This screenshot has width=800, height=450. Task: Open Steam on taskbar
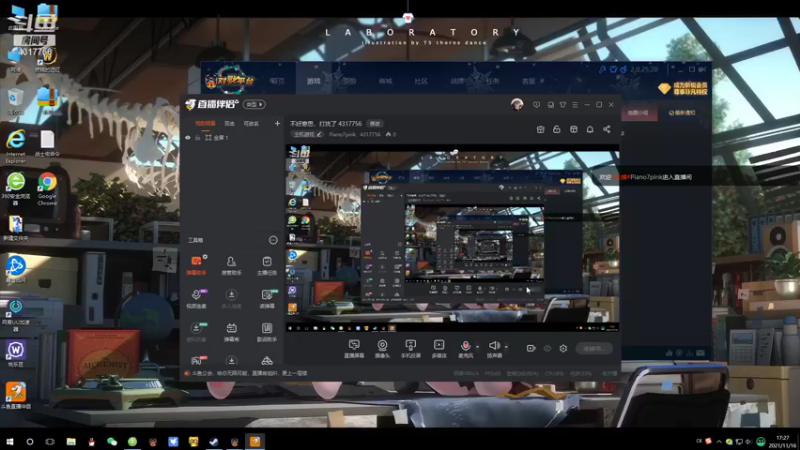pyautogui.click(x=214, y=441)
